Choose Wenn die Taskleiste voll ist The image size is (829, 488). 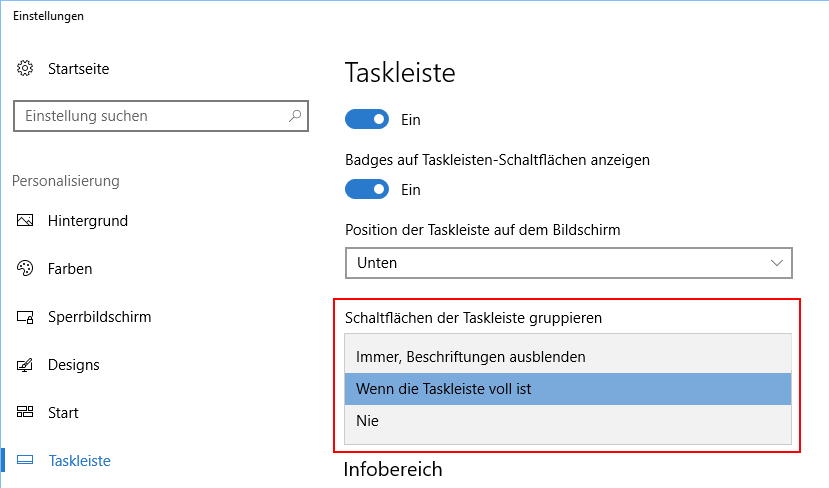coord(568,389)
